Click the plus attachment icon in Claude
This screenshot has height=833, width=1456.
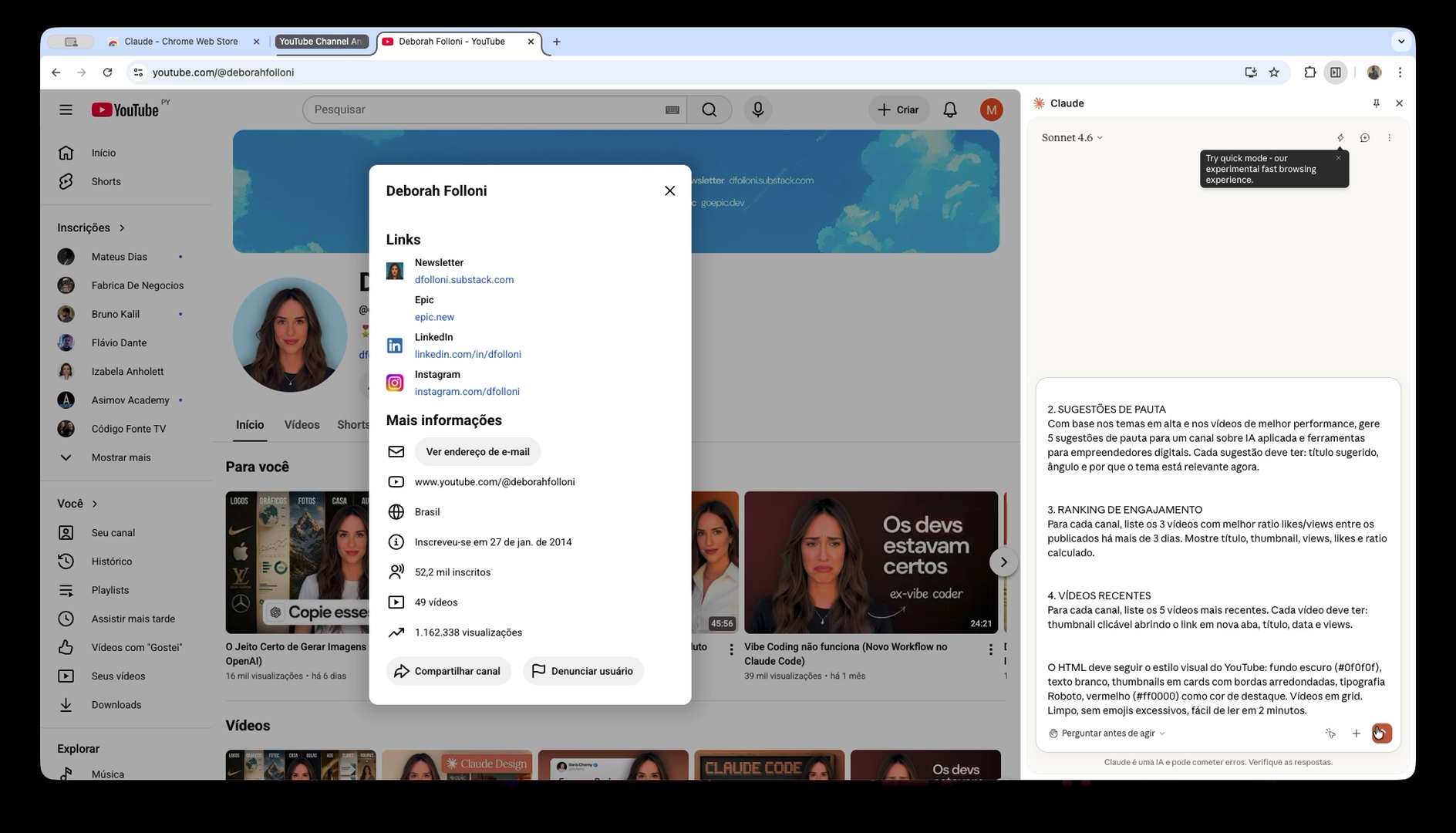pyautogui.click(x=1356, y=734)
